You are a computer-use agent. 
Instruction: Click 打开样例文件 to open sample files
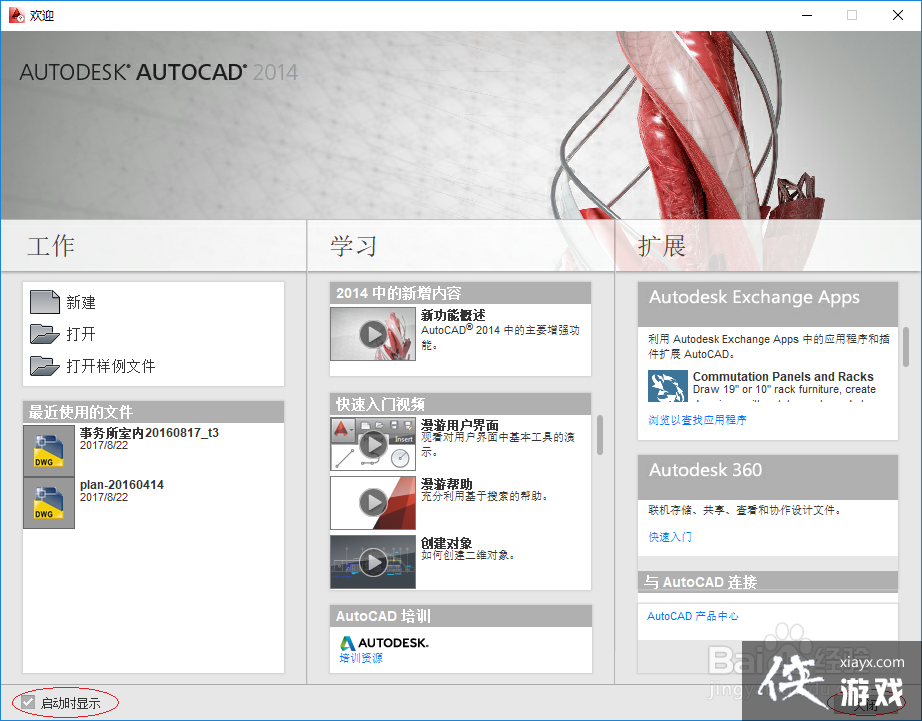(46, 366)
